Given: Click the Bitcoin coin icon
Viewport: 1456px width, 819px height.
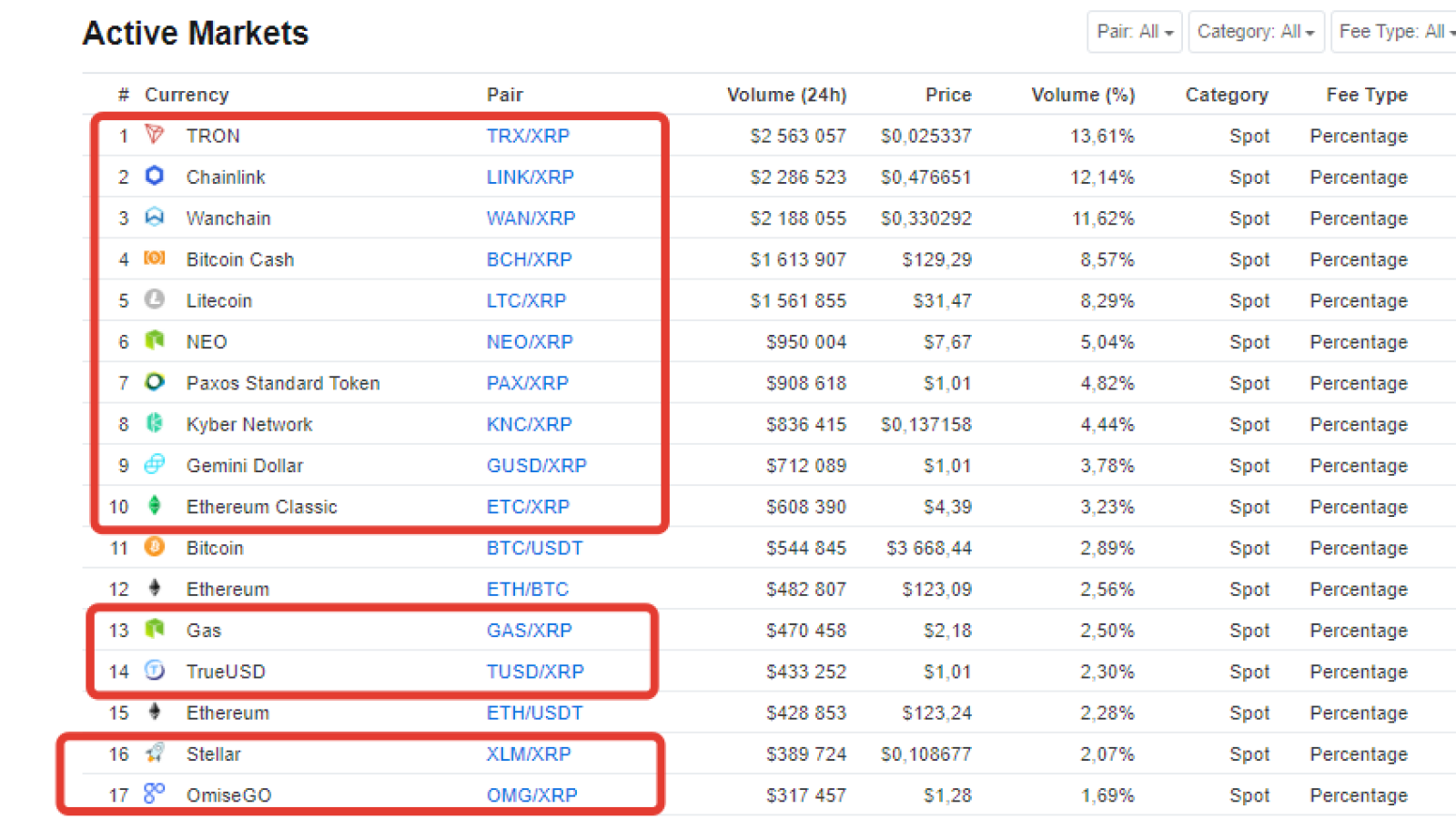Looking at the screenshot, I should [155, 547].
